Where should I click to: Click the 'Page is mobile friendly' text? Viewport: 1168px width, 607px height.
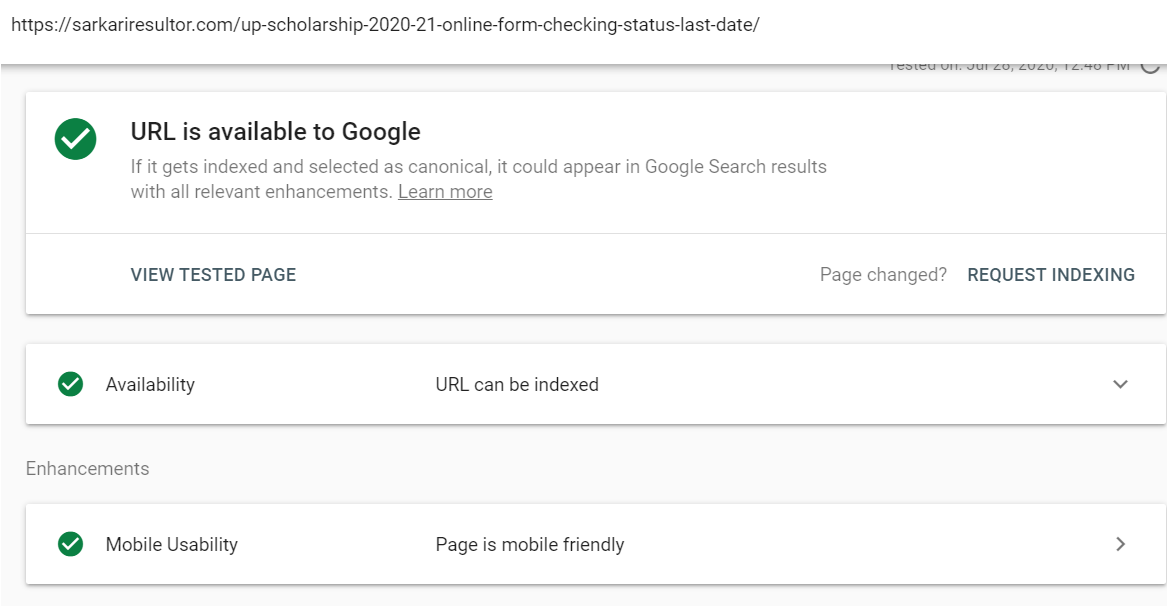530,545
